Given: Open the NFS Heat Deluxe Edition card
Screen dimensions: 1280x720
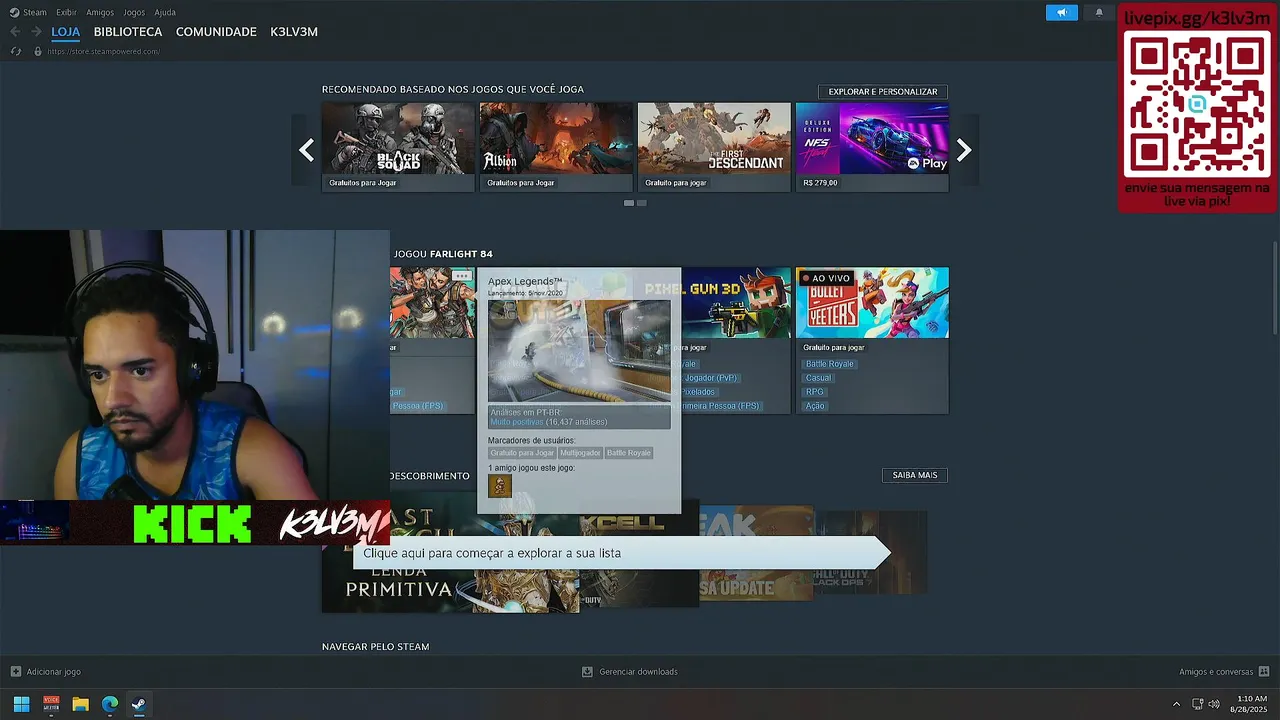Looking at the screenshot, I should click(872, 147).
